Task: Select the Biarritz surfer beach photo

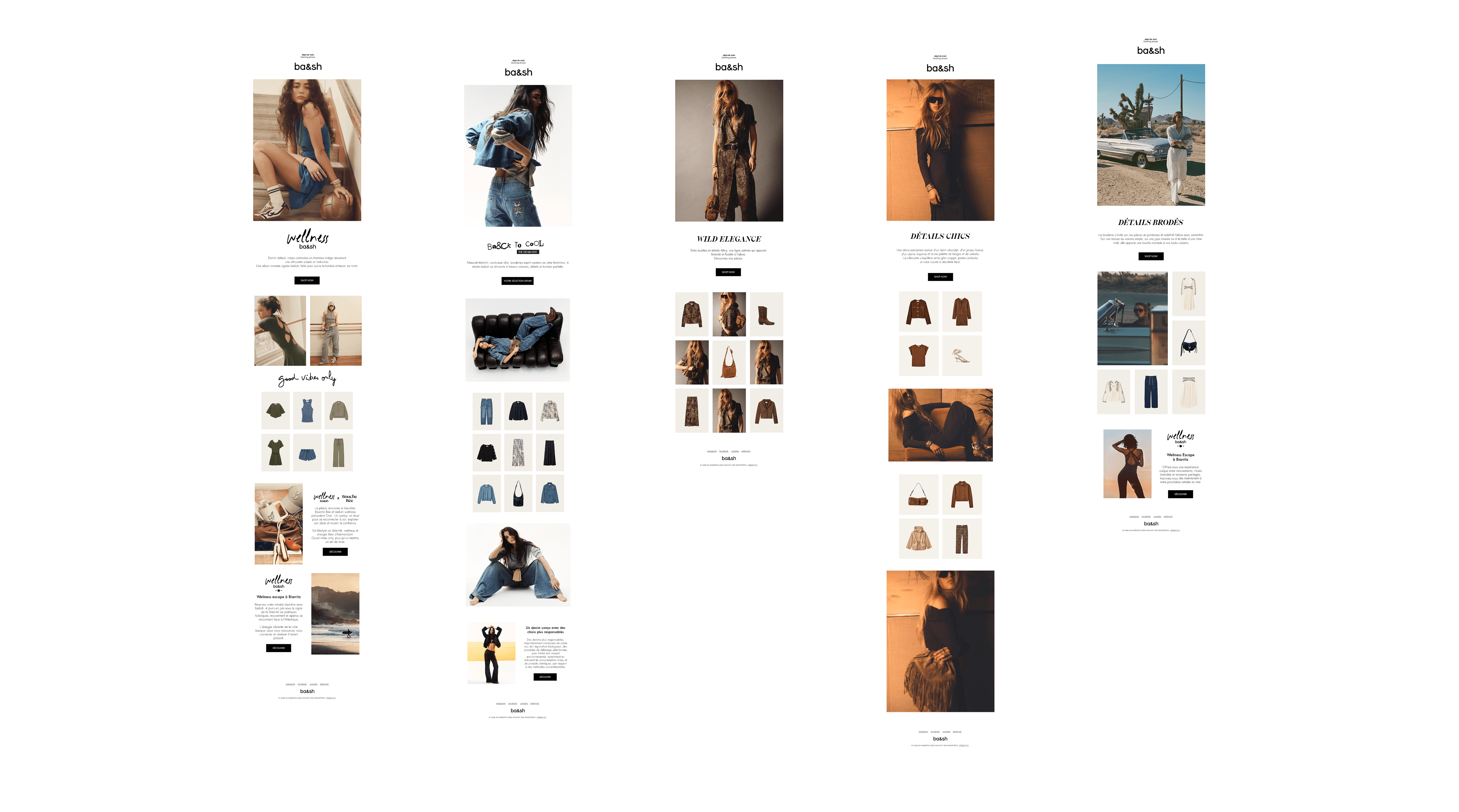Action: coord(335,614)
